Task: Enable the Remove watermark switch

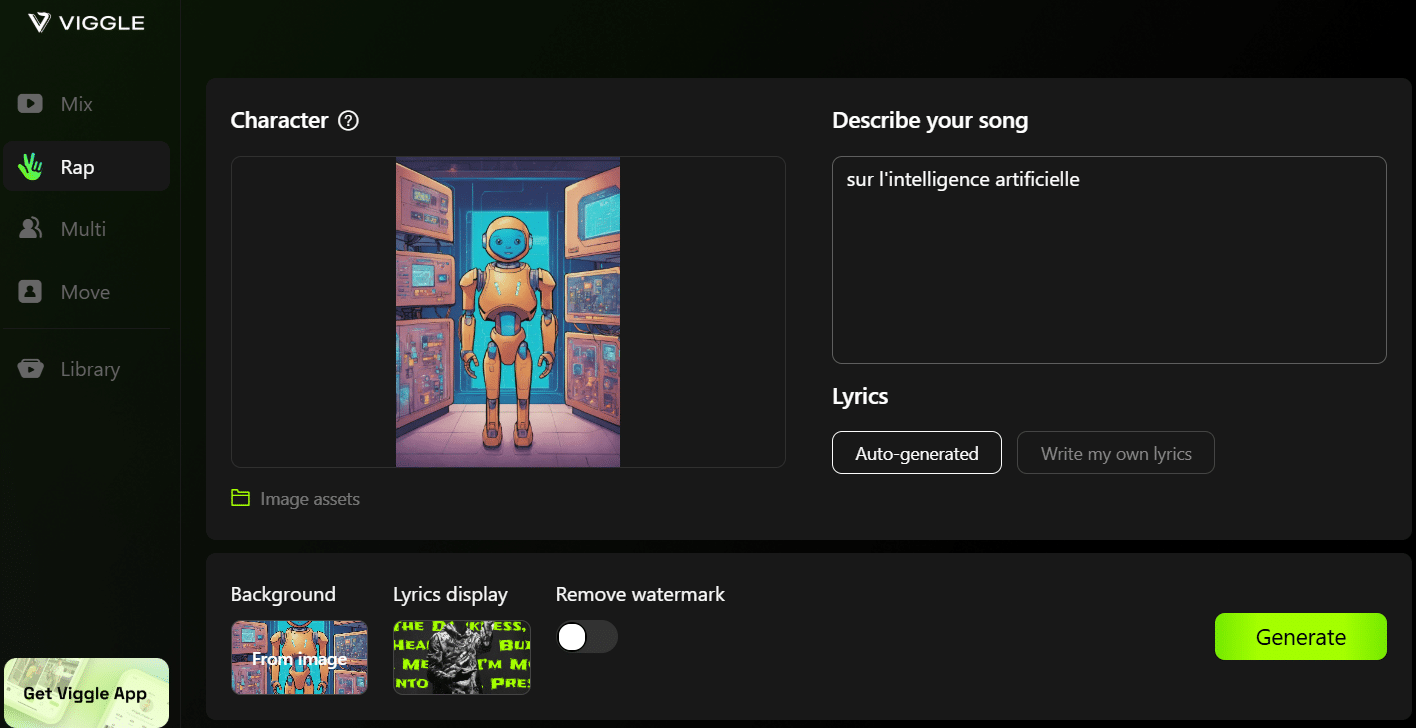Action: (x=587, y=636)
